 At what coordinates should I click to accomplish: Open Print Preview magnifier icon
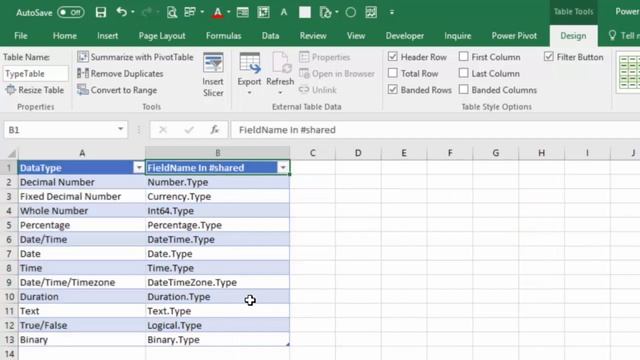pyautogui.click(x=172, y=12)
